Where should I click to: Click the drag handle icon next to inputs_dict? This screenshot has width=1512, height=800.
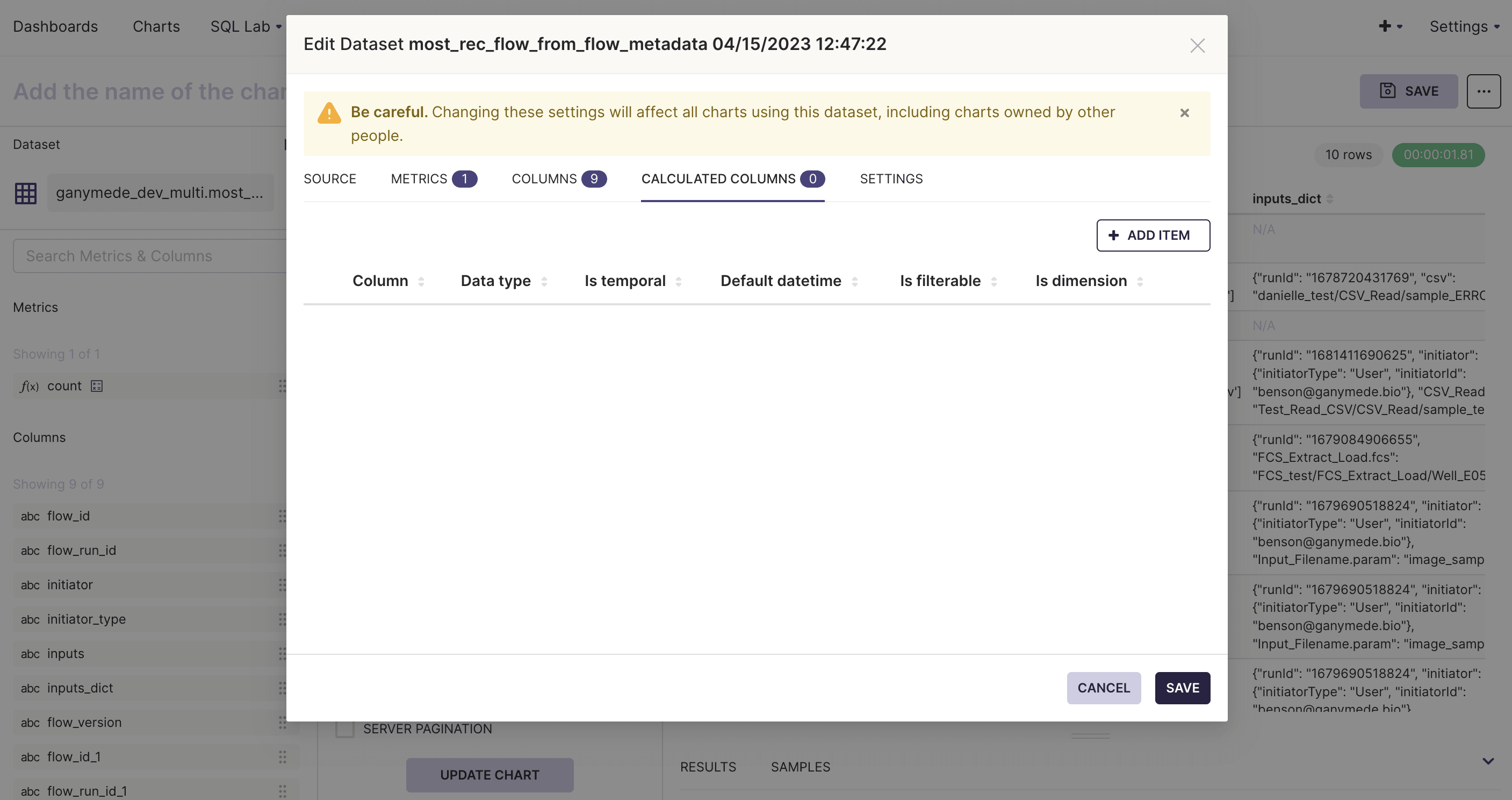(x=284, y=688)
